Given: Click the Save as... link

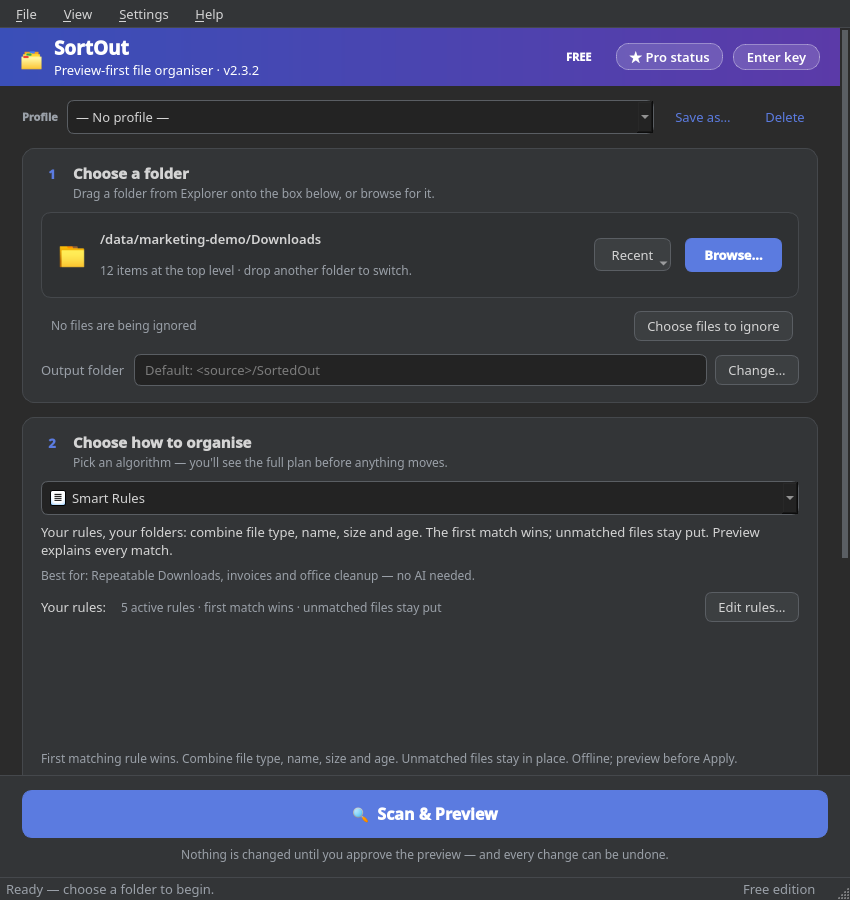Looking at the screenshot, I should pos(702,117).
